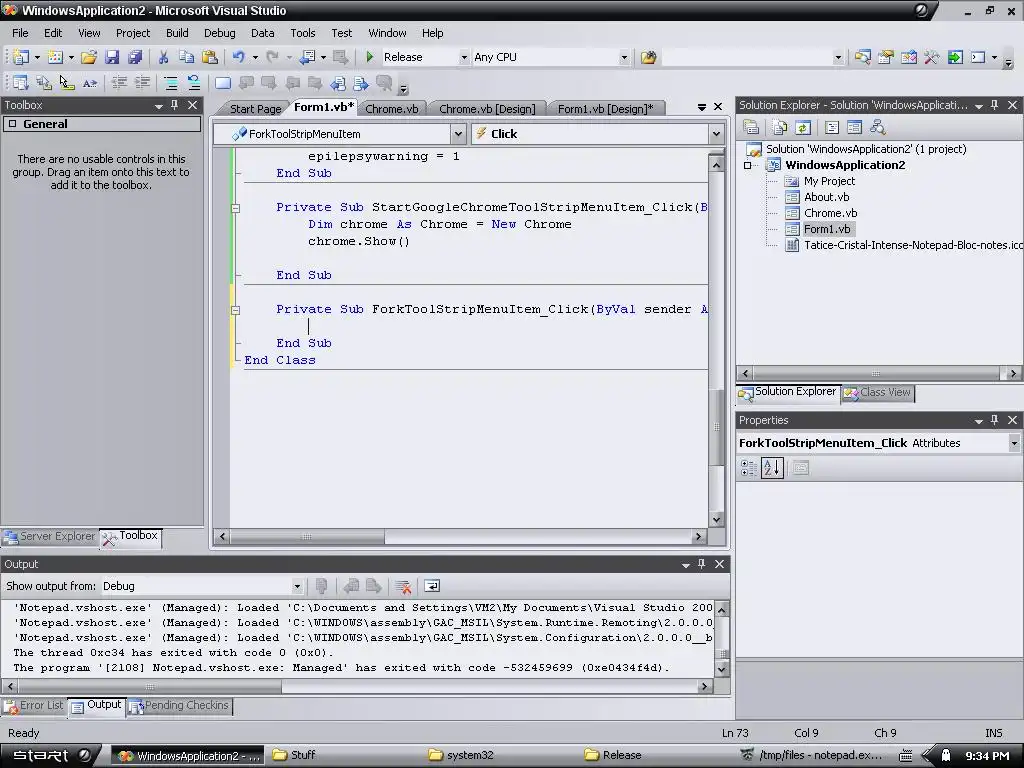The width and height of the screenshot is (1024, 768).
Task: Switch to the Chrome.vb [Design] tab
Action: click(487, 109)
